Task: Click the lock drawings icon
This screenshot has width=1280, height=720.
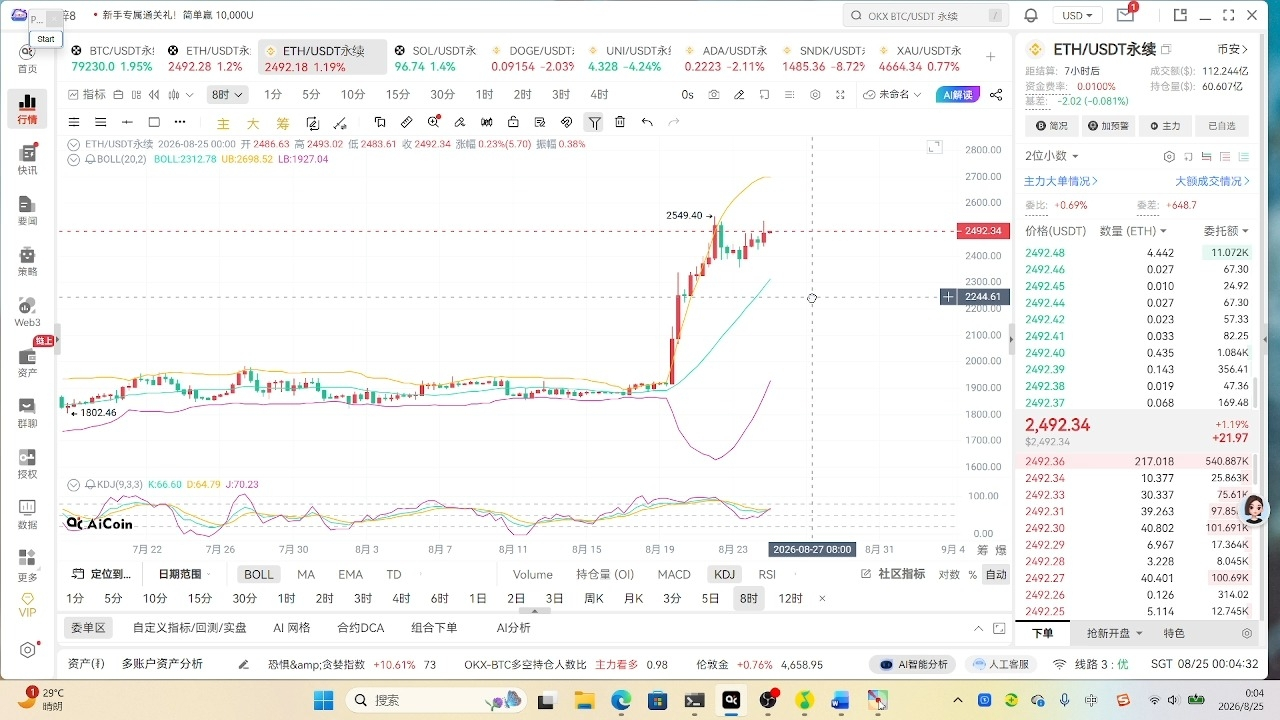Action: coord(513,122)
